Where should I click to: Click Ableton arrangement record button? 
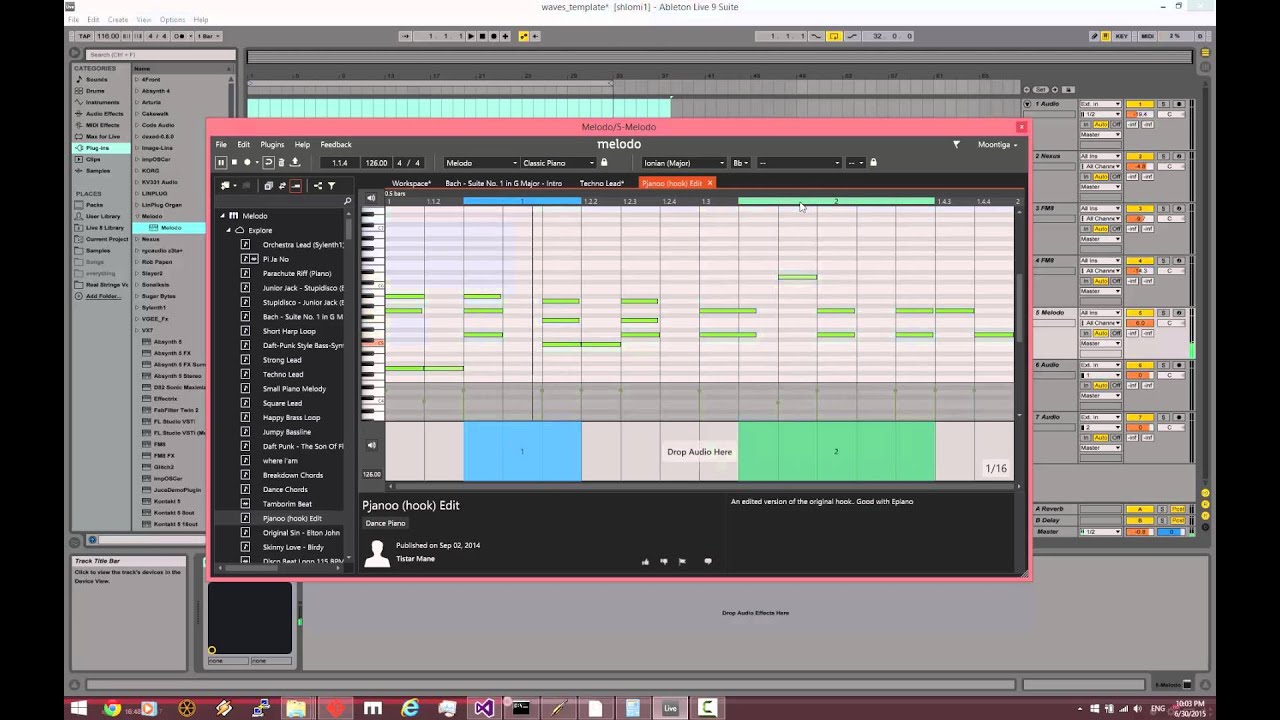tap(494, 36)
